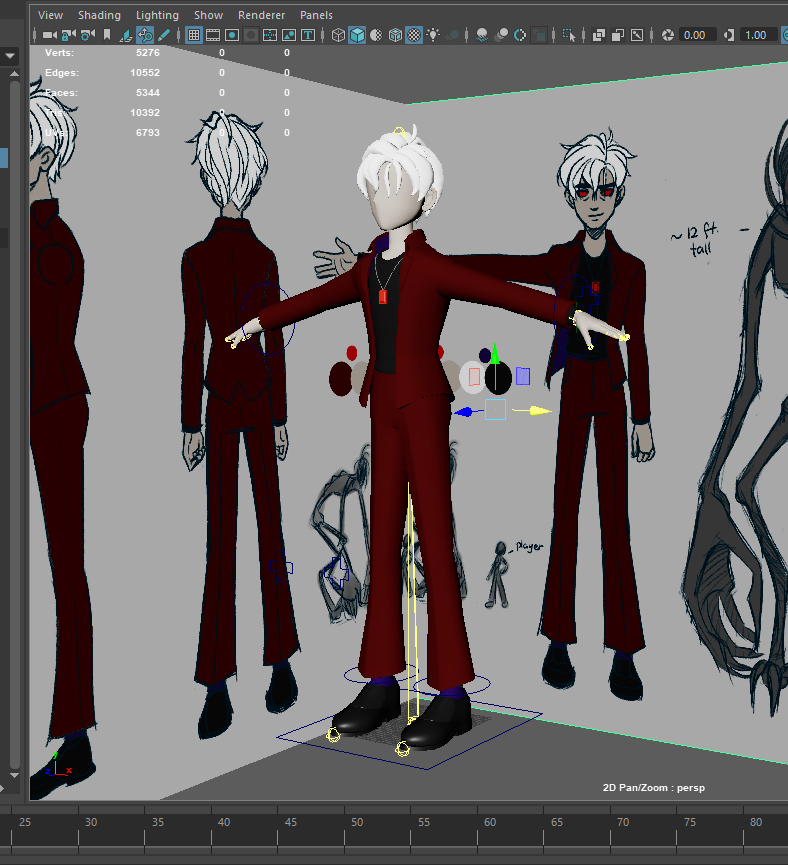Click the exposure value field 0.00
Viewport: 788px width, 865px height.
696,35
